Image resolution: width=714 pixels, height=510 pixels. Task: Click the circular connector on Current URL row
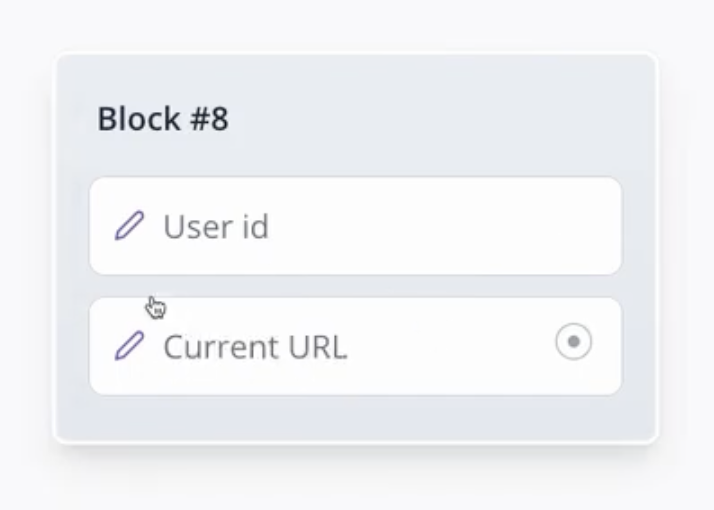click(573, 343)
